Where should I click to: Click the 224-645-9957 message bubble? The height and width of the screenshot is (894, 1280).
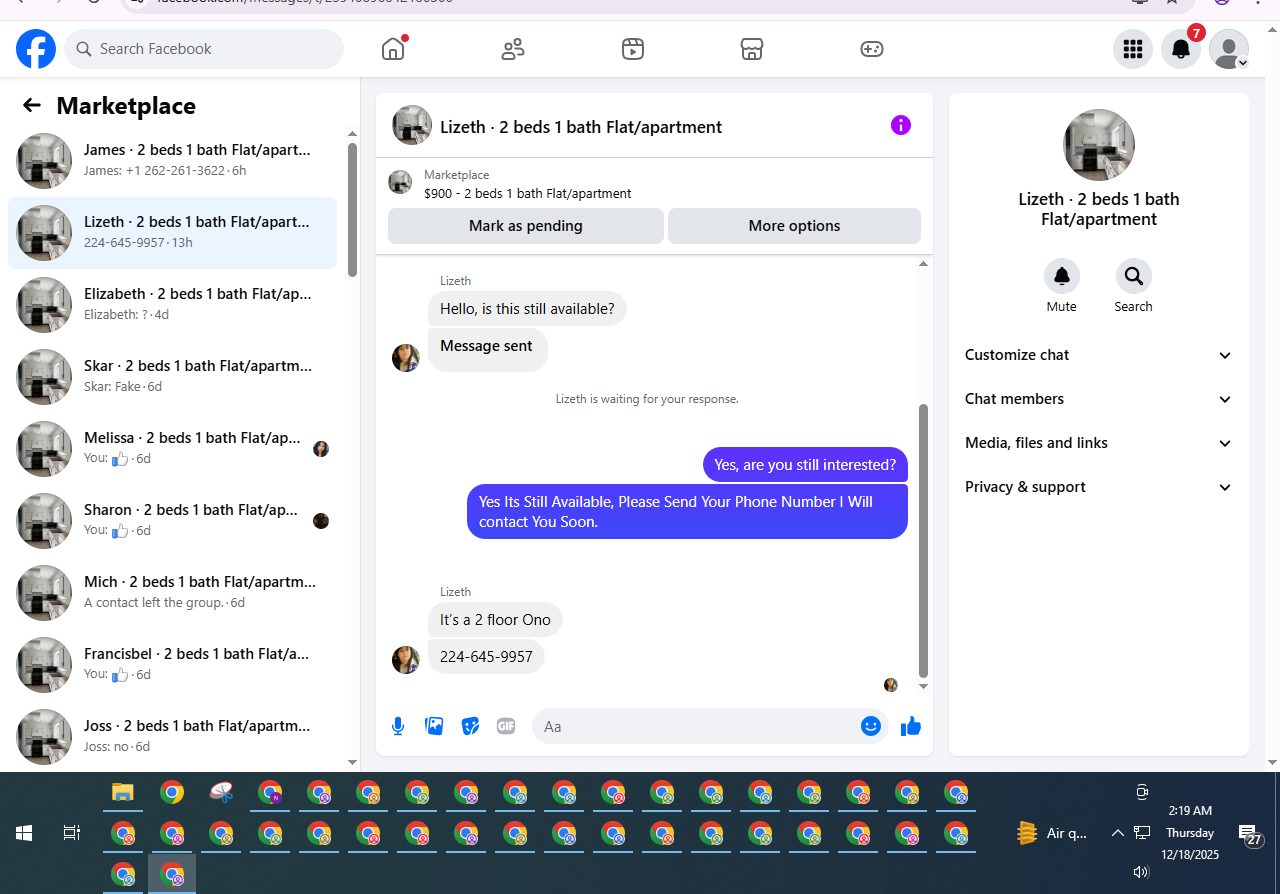(486, 657)
